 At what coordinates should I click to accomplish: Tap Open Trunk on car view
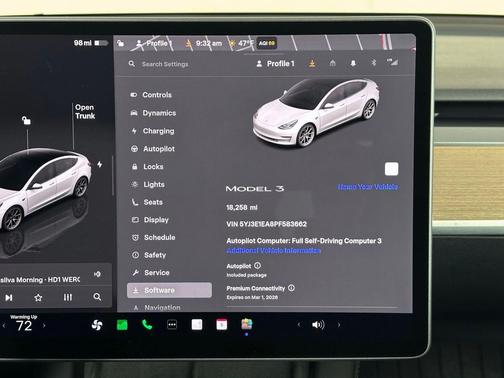[x=85, y=112]
